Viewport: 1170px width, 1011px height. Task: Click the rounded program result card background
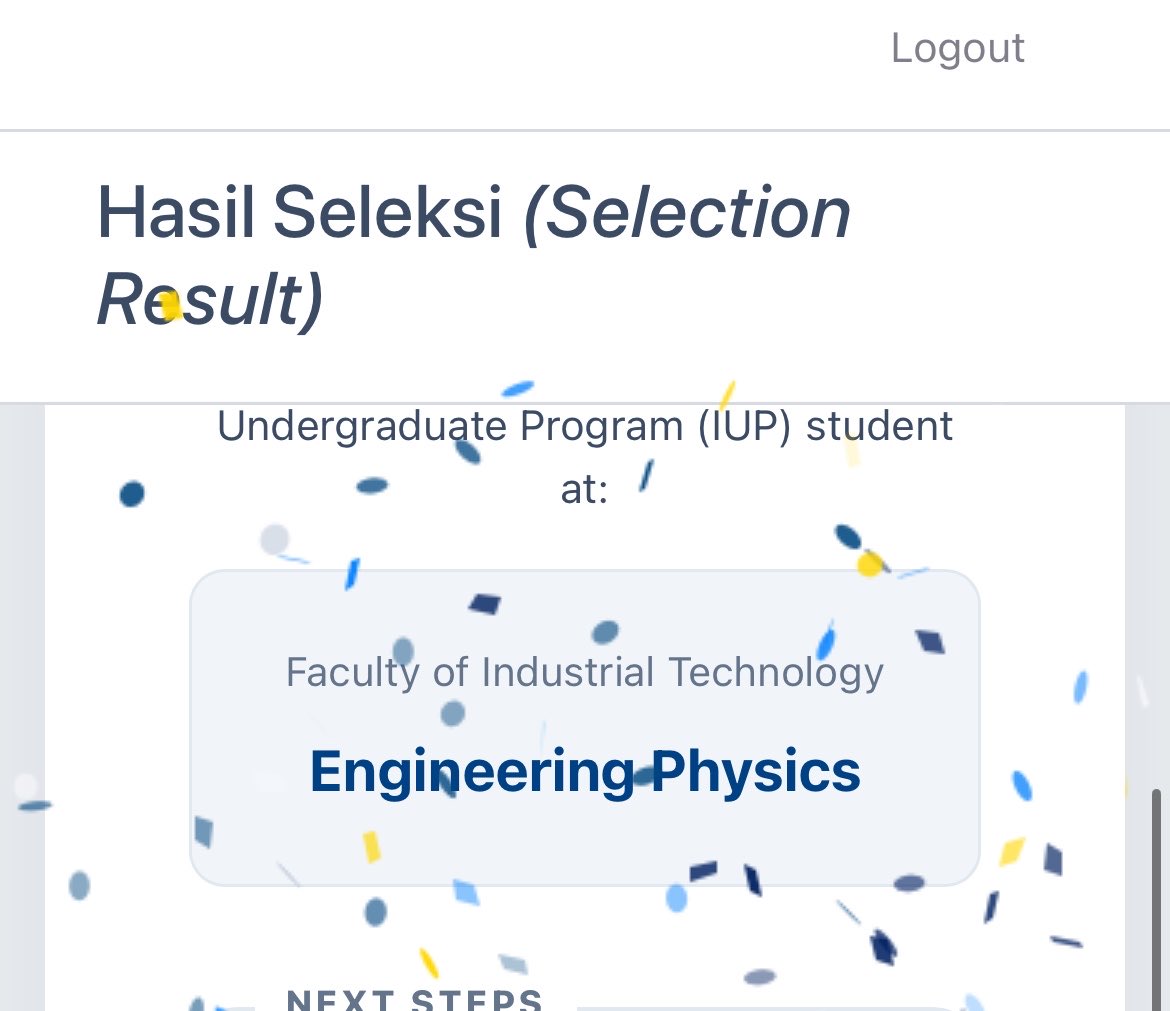tap(585, 728)
